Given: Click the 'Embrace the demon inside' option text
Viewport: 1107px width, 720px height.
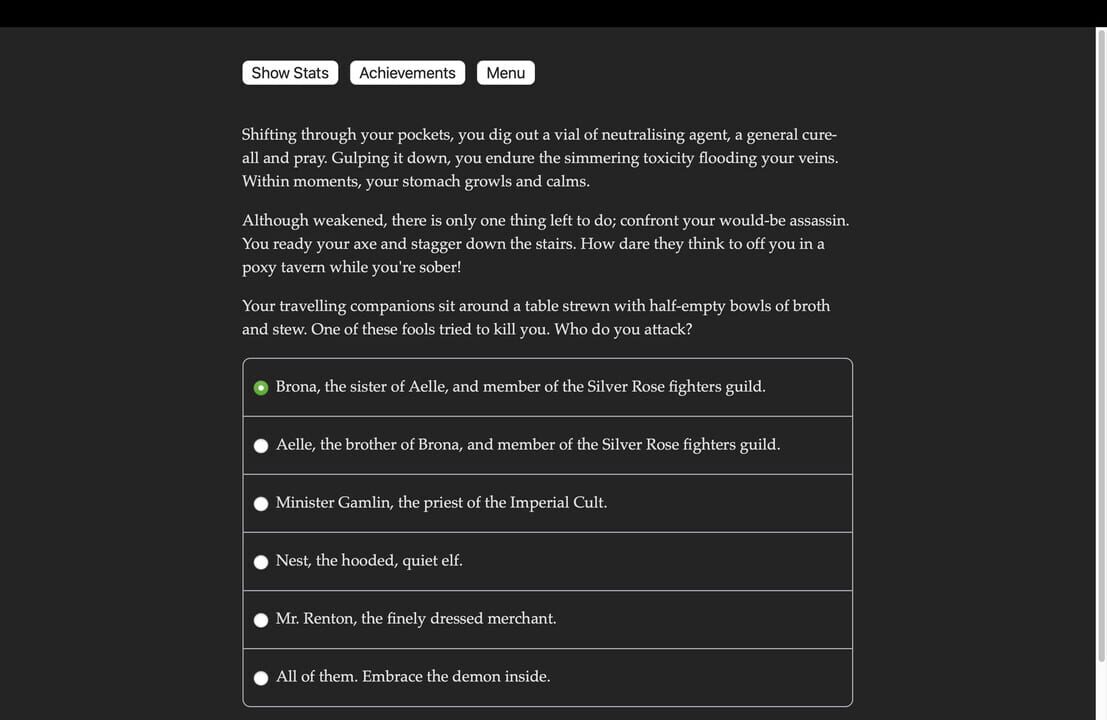Looking at the screenshot, I should [x=413, y=676].
